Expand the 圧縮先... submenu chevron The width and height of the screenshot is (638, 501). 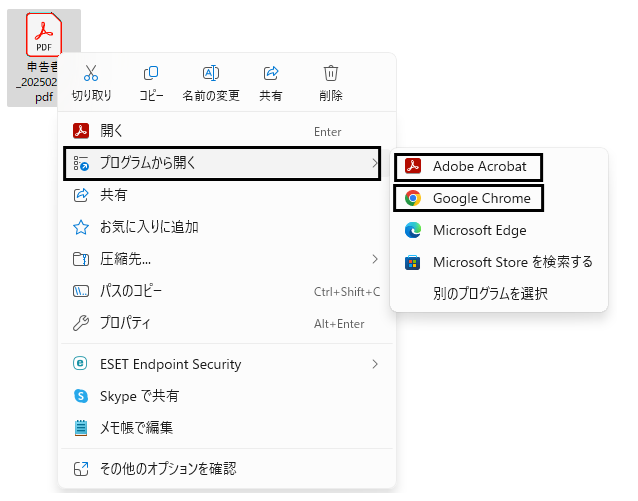(x=375, y=259)
